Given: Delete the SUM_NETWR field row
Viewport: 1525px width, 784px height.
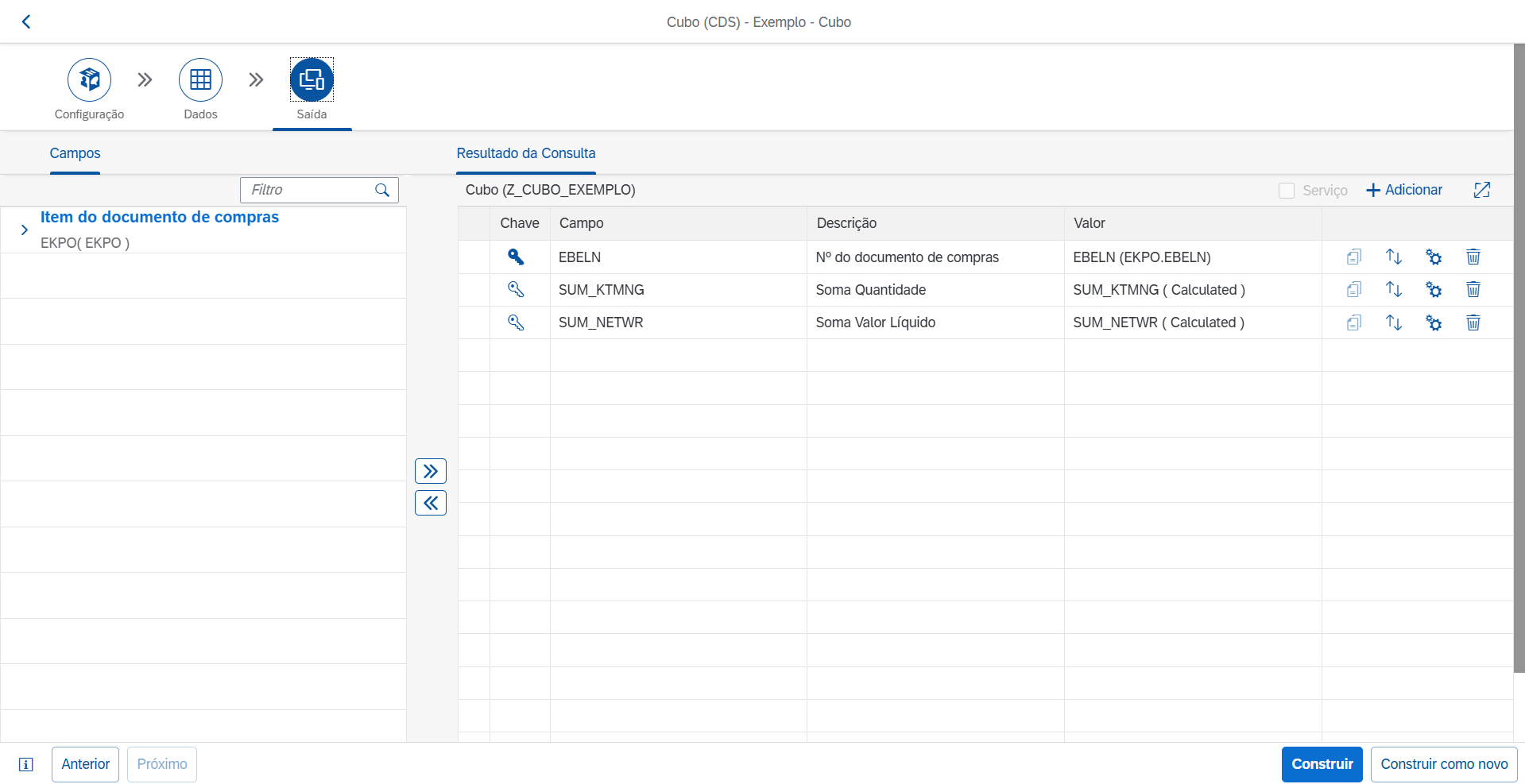Looking at the screenshot, I should pos(1473,322).
